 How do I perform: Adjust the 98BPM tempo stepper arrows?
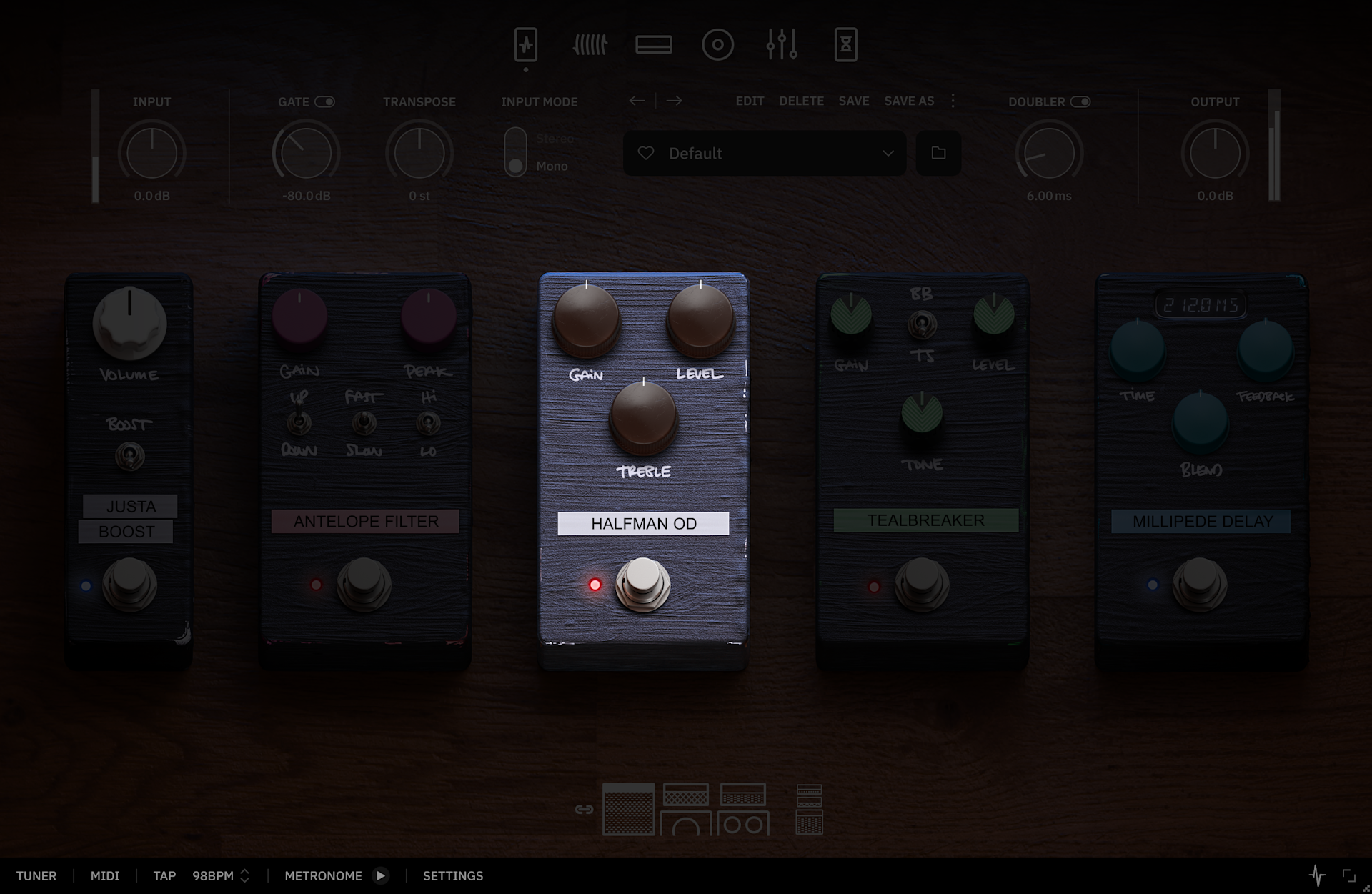[x=244, y=875]
